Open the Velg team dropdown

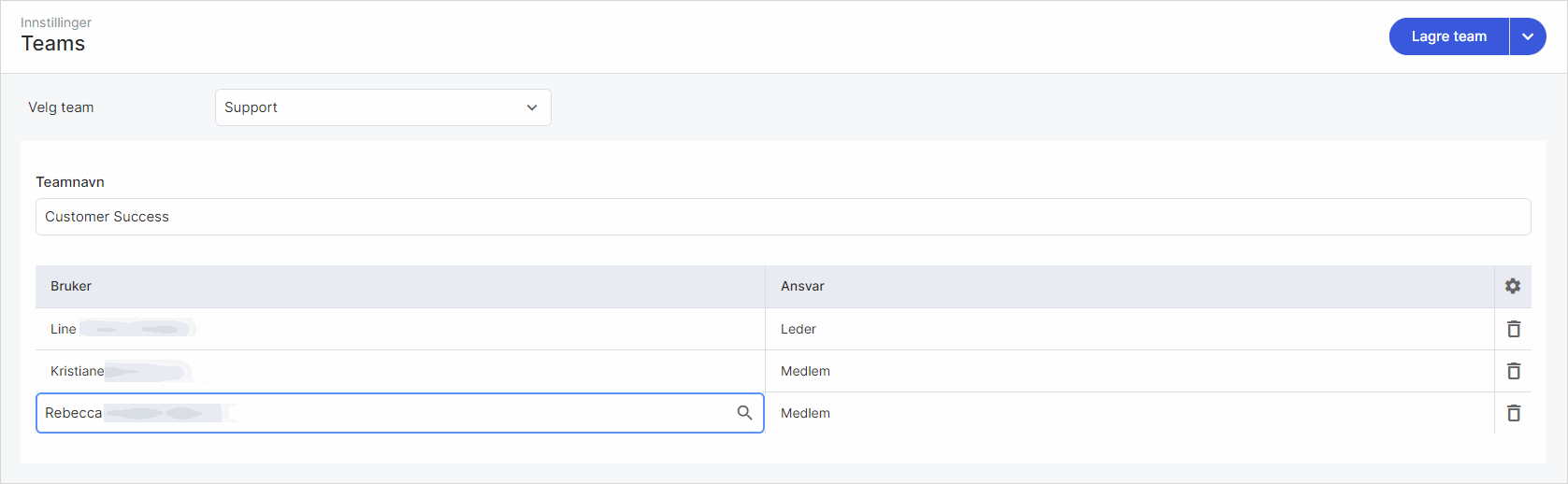click(382, 107)
